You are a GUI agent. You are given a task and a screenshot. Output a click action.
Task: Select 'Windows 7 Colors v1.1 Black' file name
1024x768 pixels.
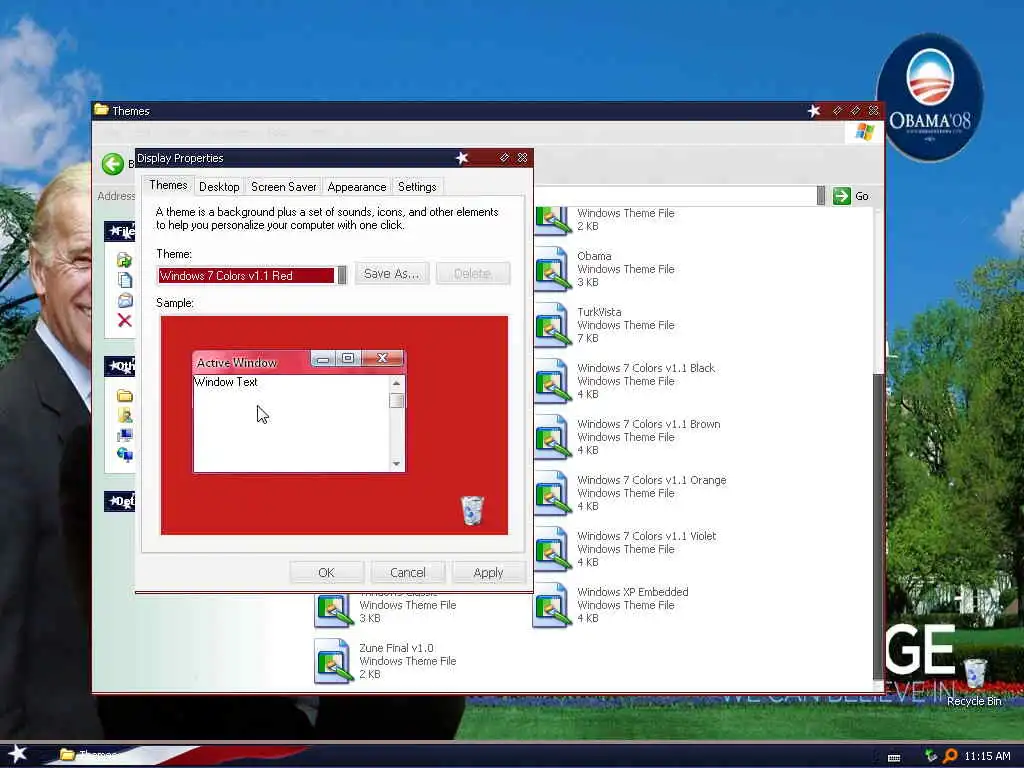coord(646,368)
